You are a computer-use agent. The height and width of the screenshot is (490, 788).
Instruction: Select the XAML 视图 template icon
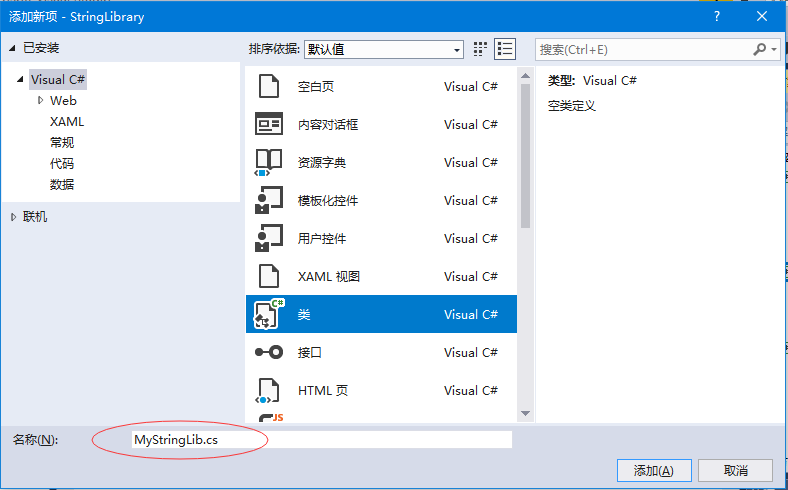click(x=268, y=277)
